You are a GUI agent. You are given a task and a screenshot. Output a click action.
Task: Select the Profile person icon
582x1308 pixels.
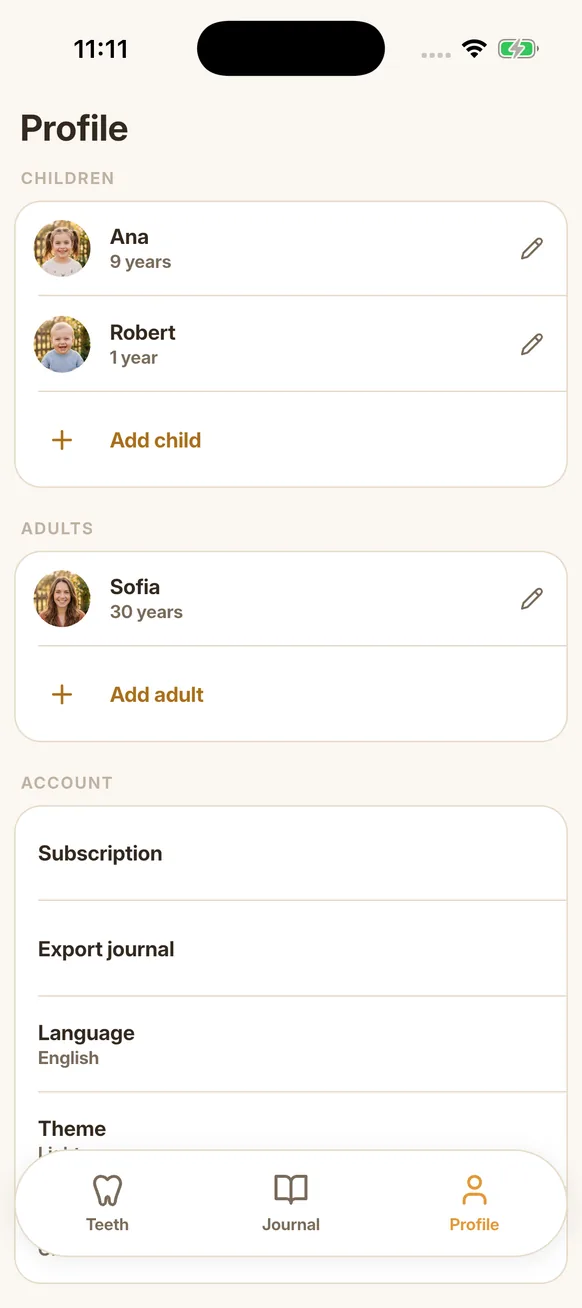(474, 1190)
